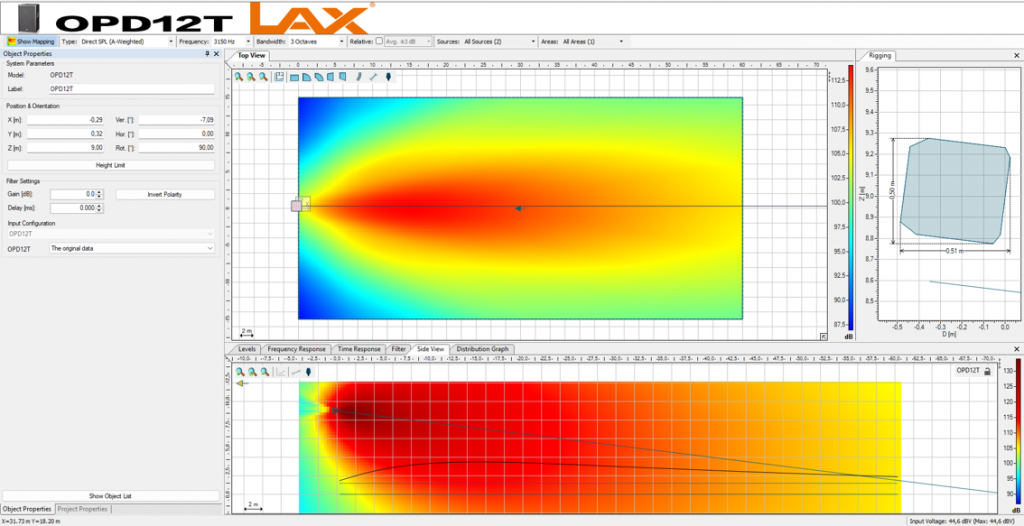Select the microphone receiver tool in Top View
The width and height of the screenshot is (1024, 526).
coord(389,77)
